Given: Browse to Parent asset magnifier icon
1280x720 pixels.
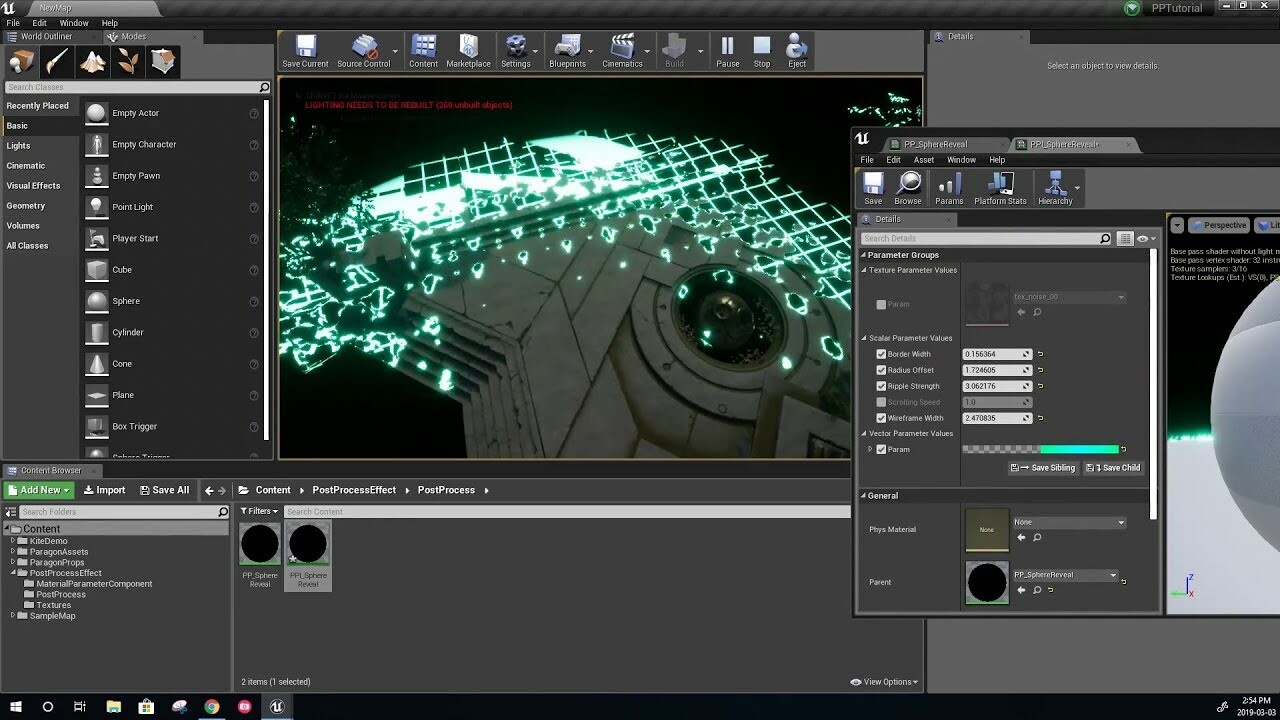Looking at the screenshot, I should [1037, 590].
